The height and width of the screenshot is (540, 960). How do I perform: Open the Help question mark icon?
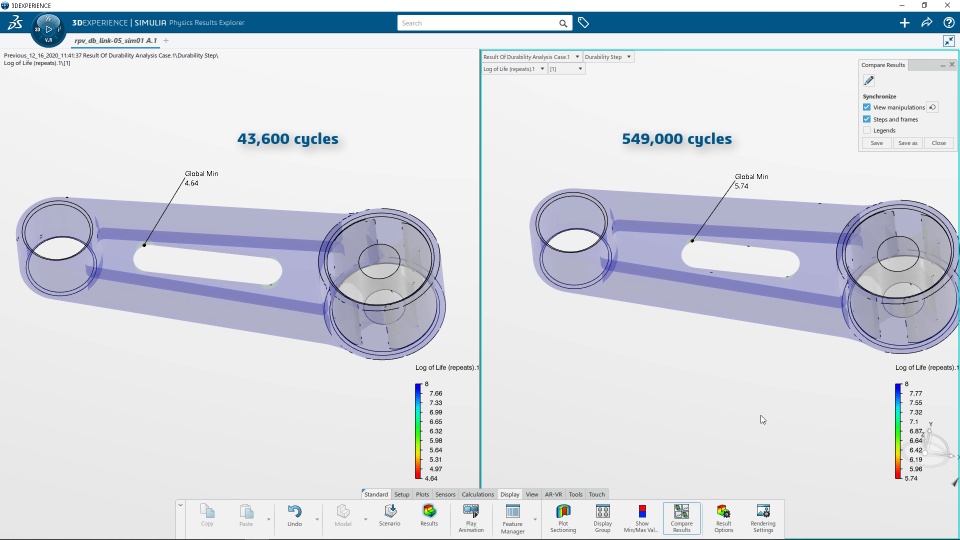tap(948, 23)
